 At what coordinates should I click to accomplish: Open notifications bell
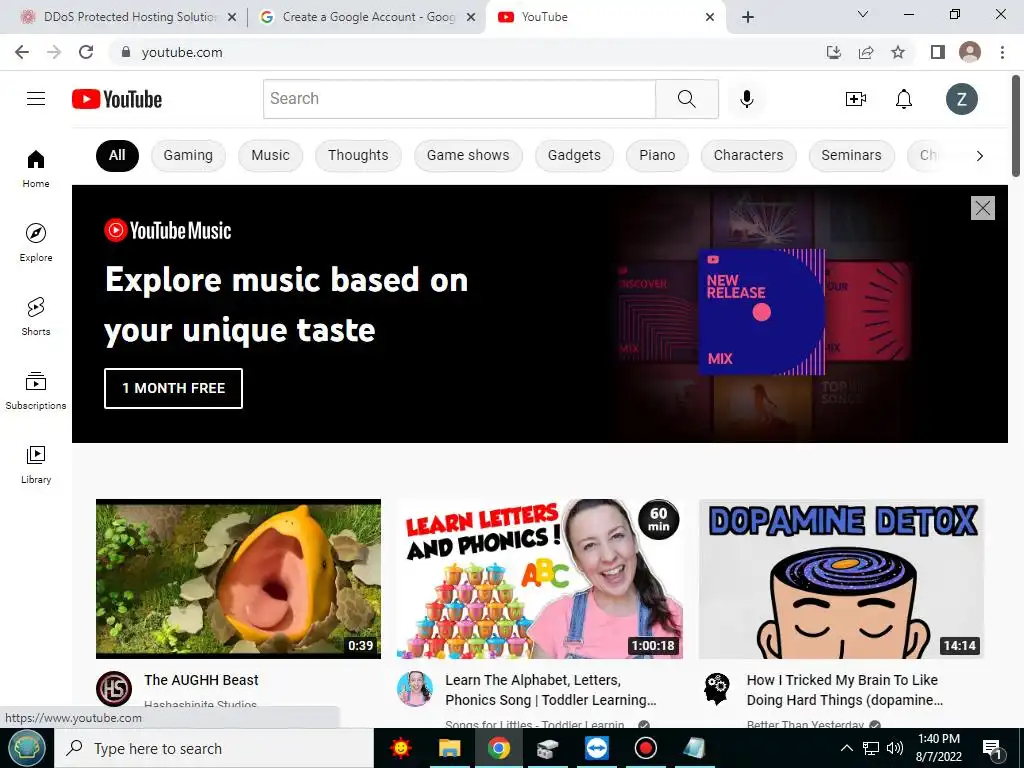[904, 99]
